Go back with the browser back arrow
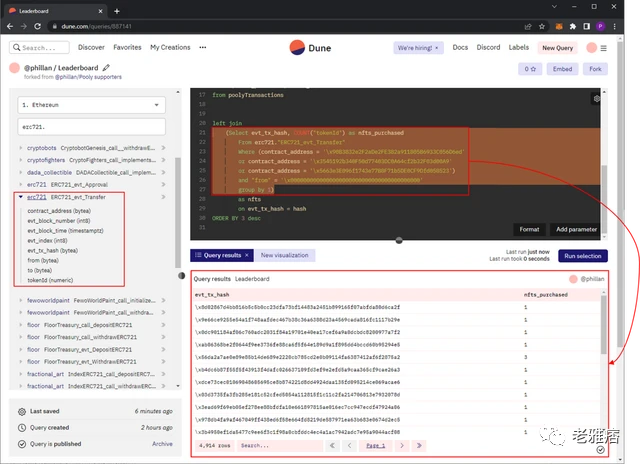Viewport: 640px width, 464px height. click(10, 26)
